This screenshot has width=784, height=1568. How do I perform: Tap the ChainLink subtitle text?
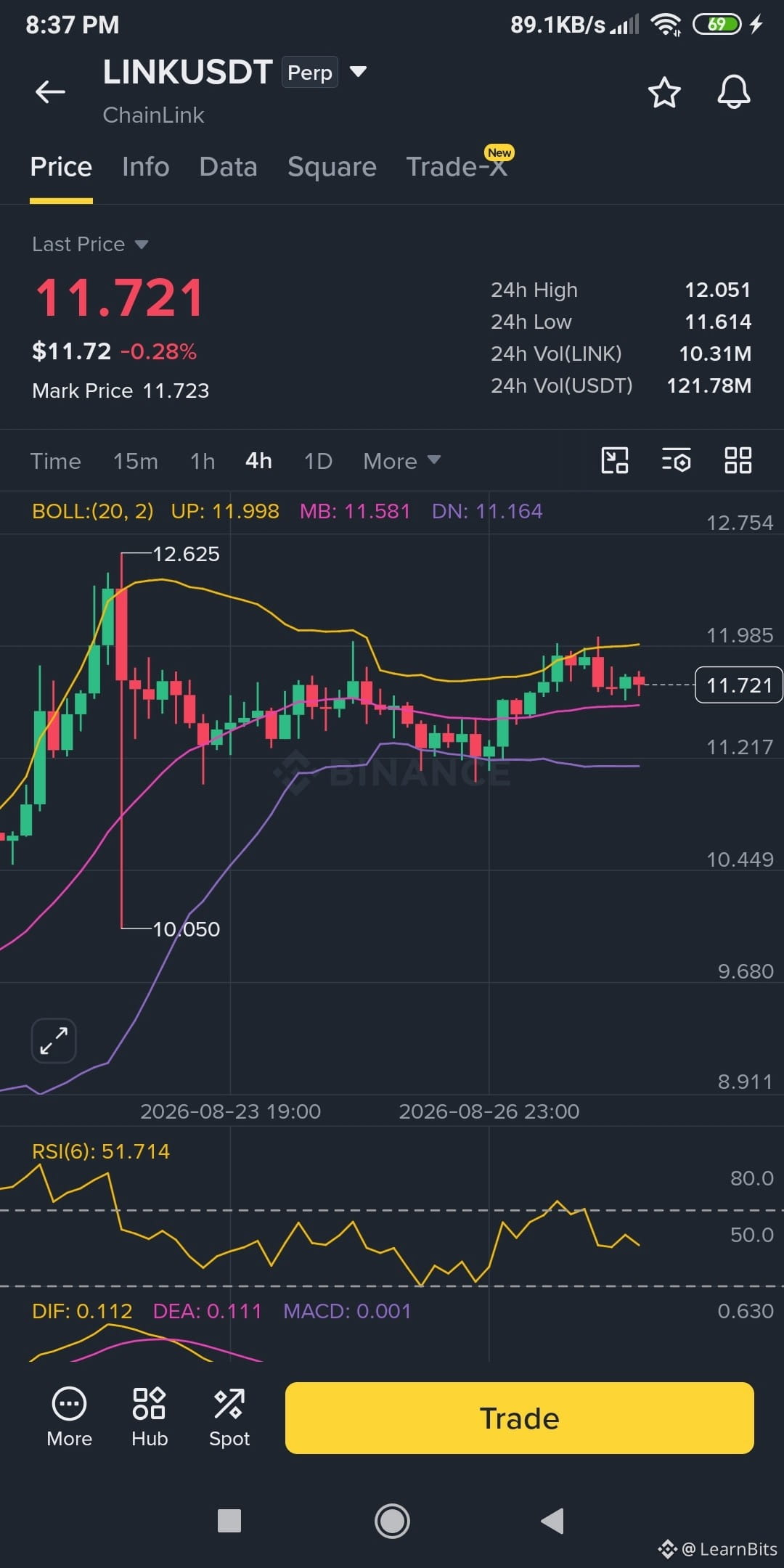[153, 115]
